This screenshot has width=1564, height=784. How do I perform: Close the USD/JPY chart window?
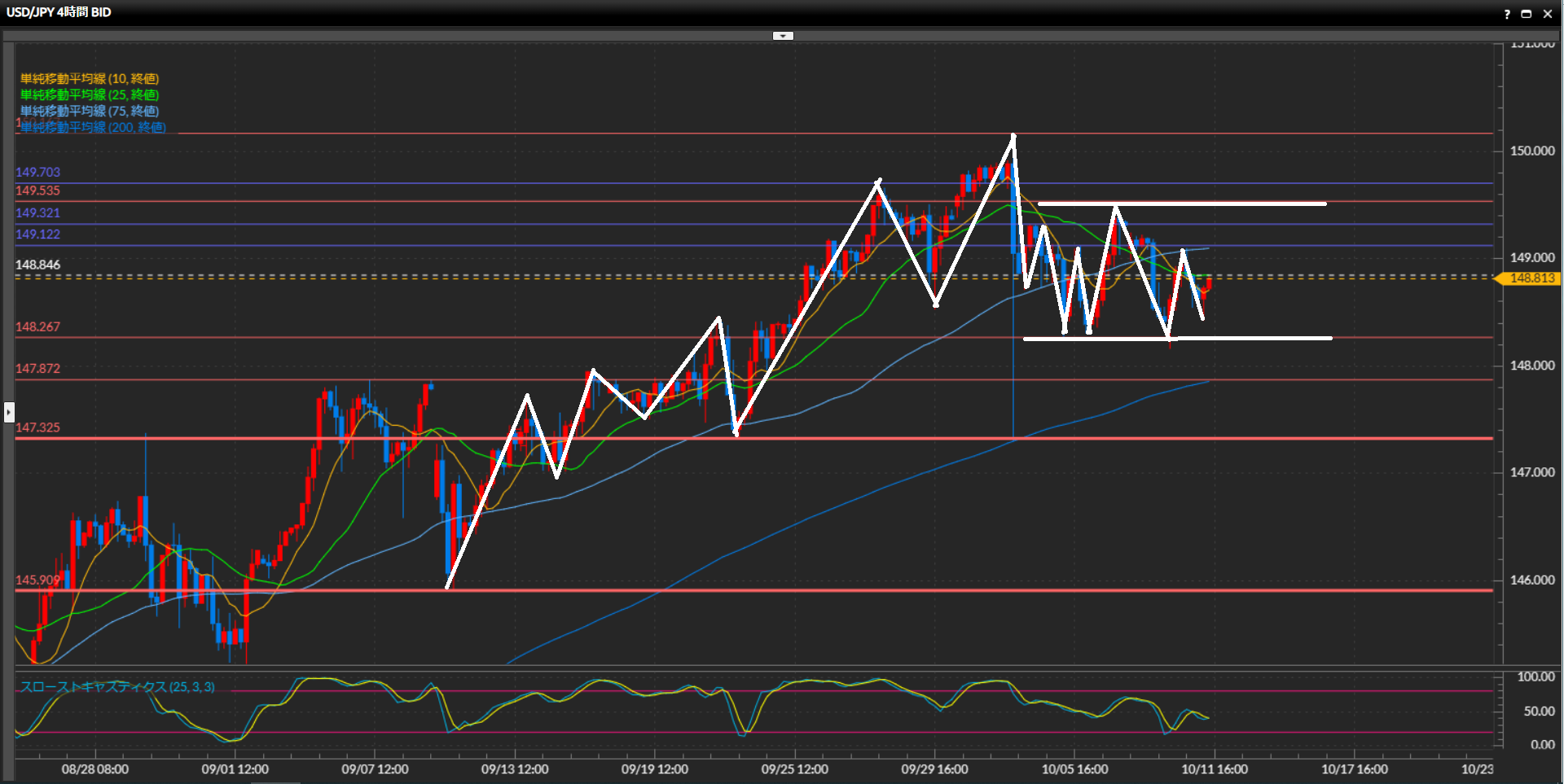[x=1548, y=14]
